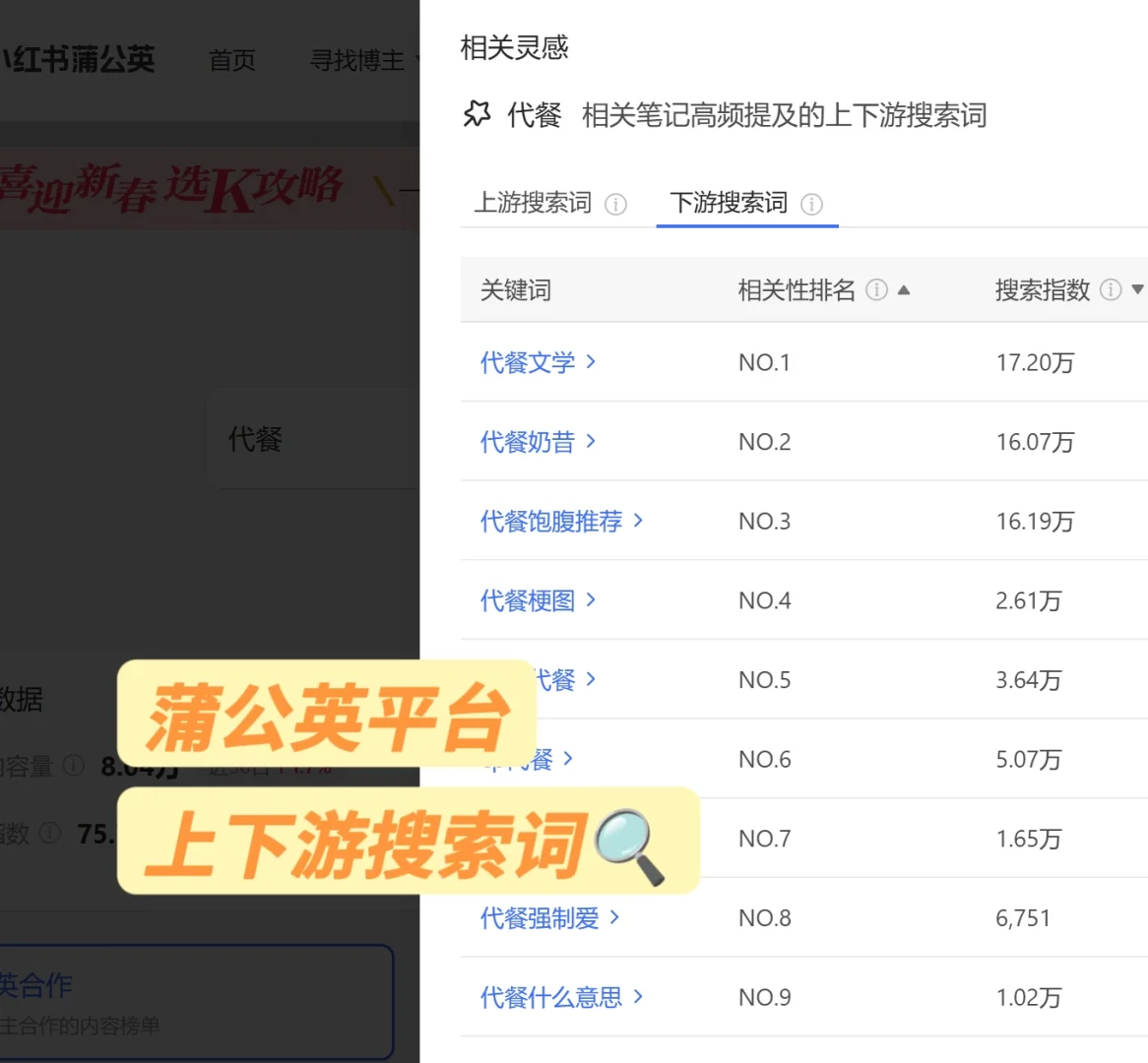This screenshot has width=1148, height=1063.
Task: Select the 下游搜索词 tab
Action: (x=729, y=203)
